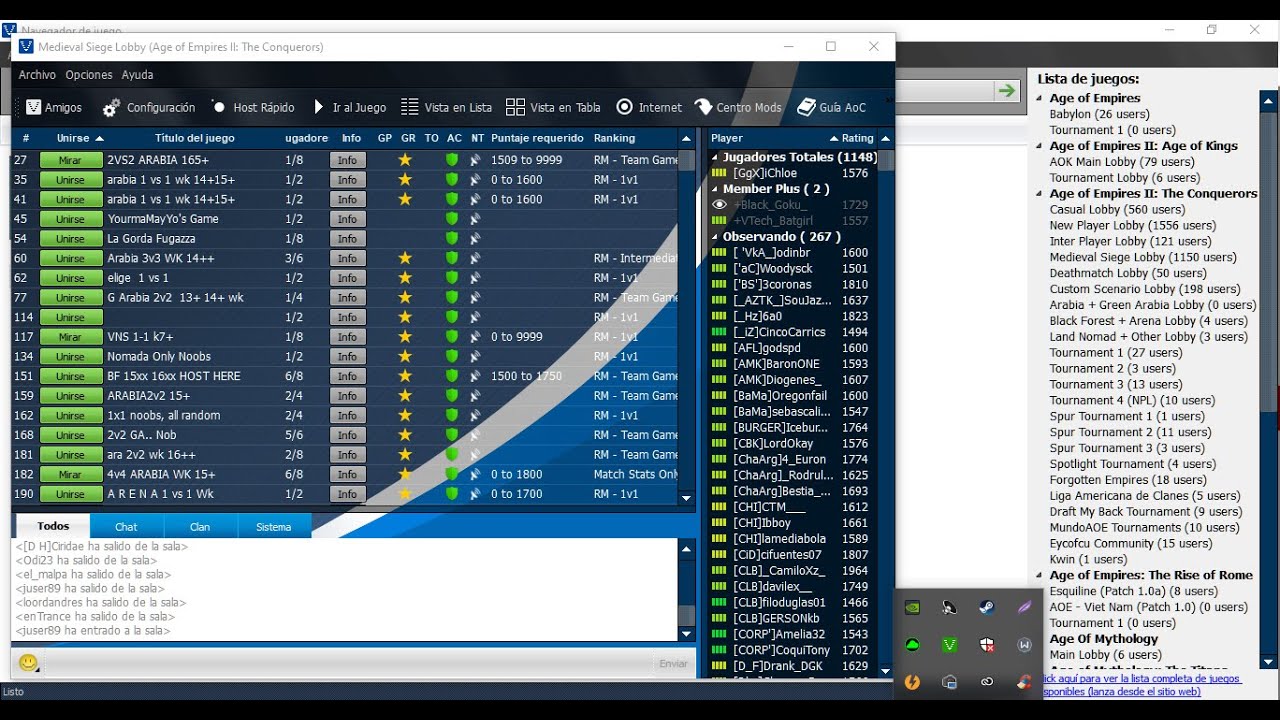Click Info for BF 15xx 16xx HOST HERE
The height and width of the screenshot is (720, 1280).
[x=347, y=376]
